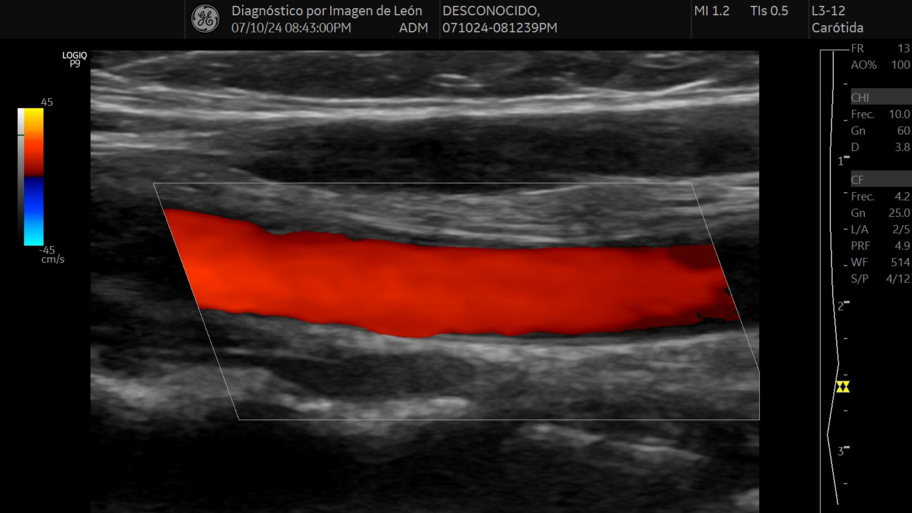Click the exam date and time stamp
912x513 pixels.
(291, 28)
